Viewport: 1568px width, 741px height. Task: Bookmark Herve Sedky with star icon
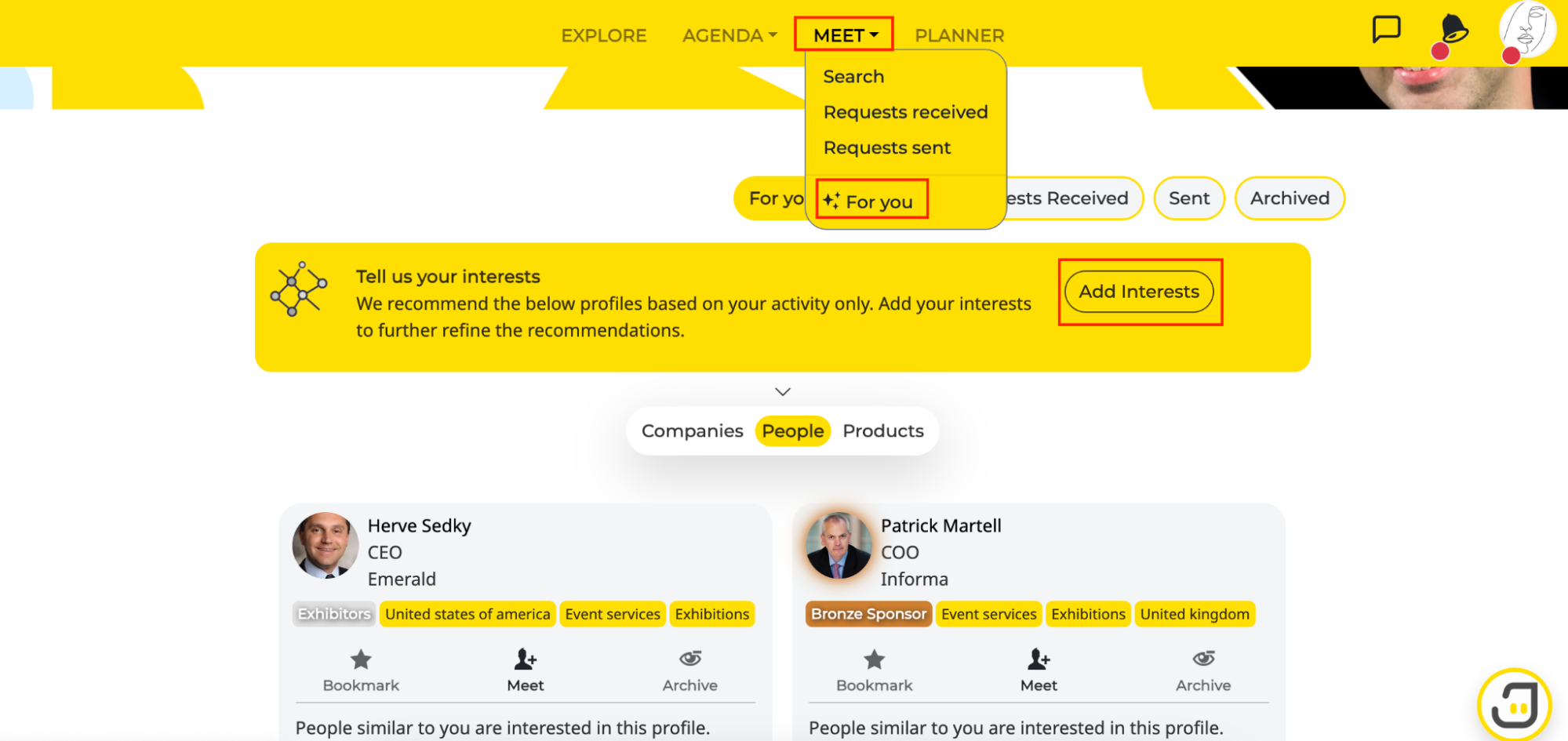click(x=361, y=660)
